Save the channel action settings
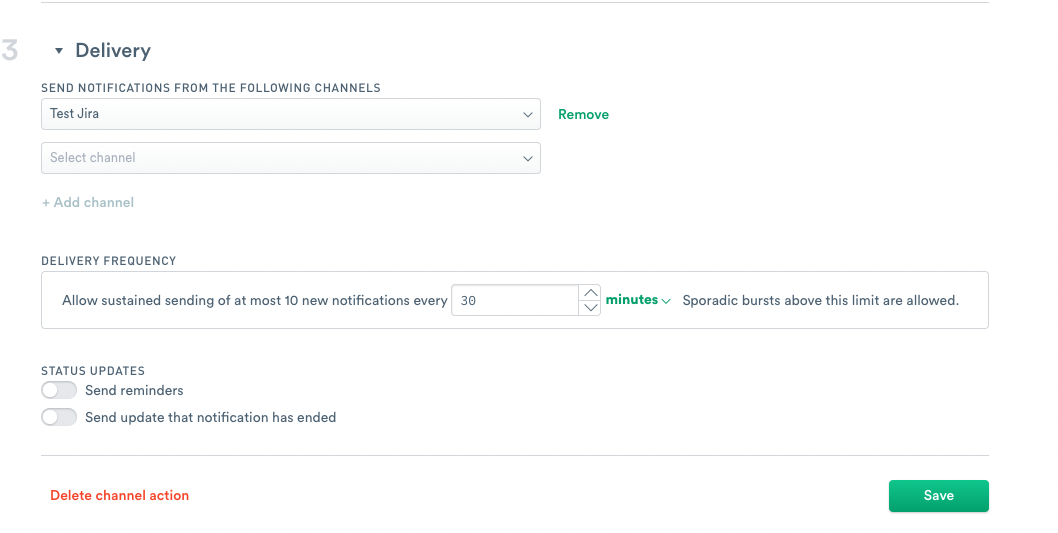1058x533 pixels. point(939,496)
